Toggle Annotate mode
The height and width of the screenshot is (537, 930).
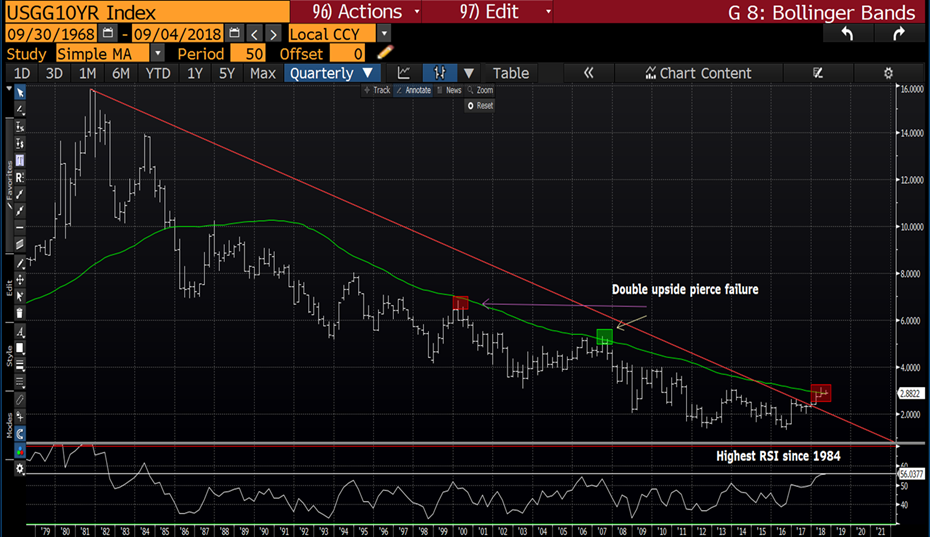[413, 90]
